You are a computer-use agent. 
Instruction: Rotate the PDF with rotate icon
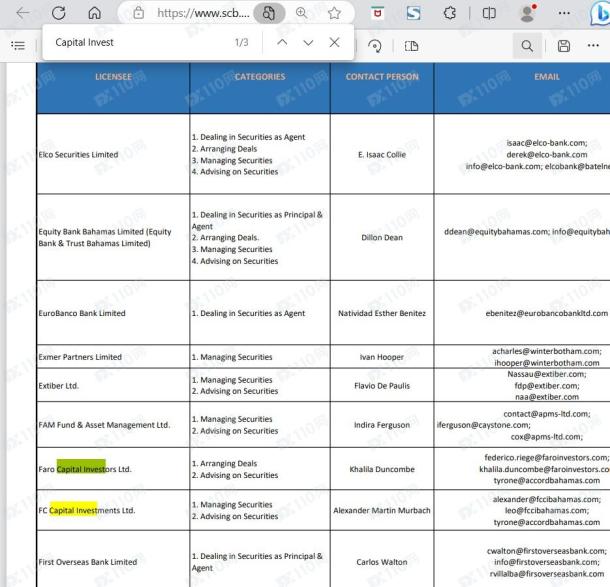375,46
